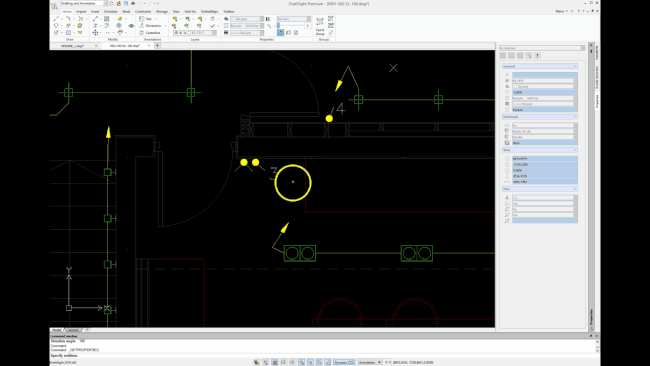Click the Pattern tool in Modify panel
Viewport: 650px width, 366px height.
107,19
